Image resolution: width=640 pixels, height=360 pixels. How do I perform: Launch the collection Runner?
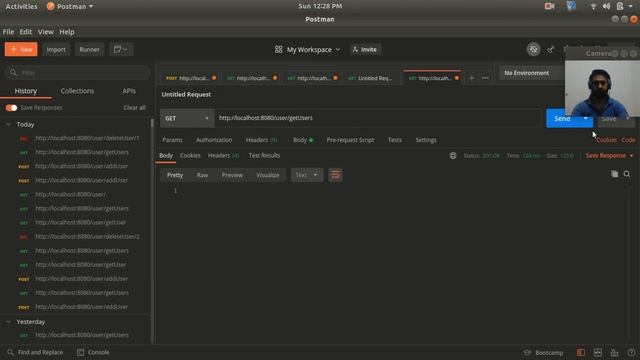click(89, 49)
